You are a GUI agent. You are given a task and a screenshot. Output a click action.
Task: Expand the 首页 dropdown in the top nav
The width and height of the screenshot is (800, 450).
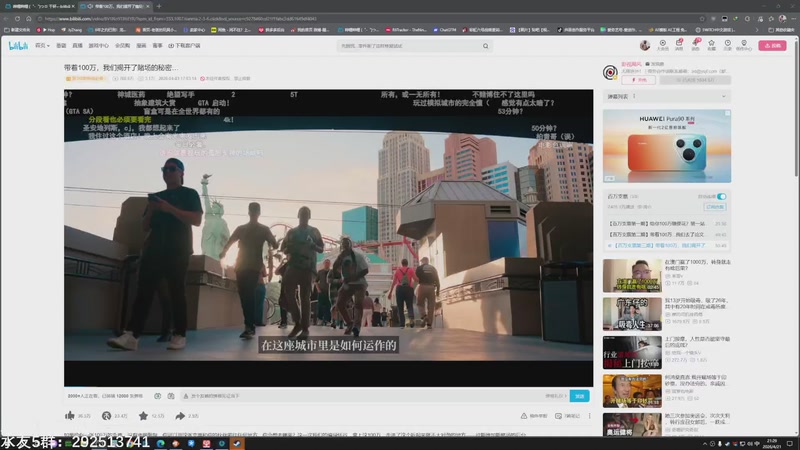(x=42, y=46)
